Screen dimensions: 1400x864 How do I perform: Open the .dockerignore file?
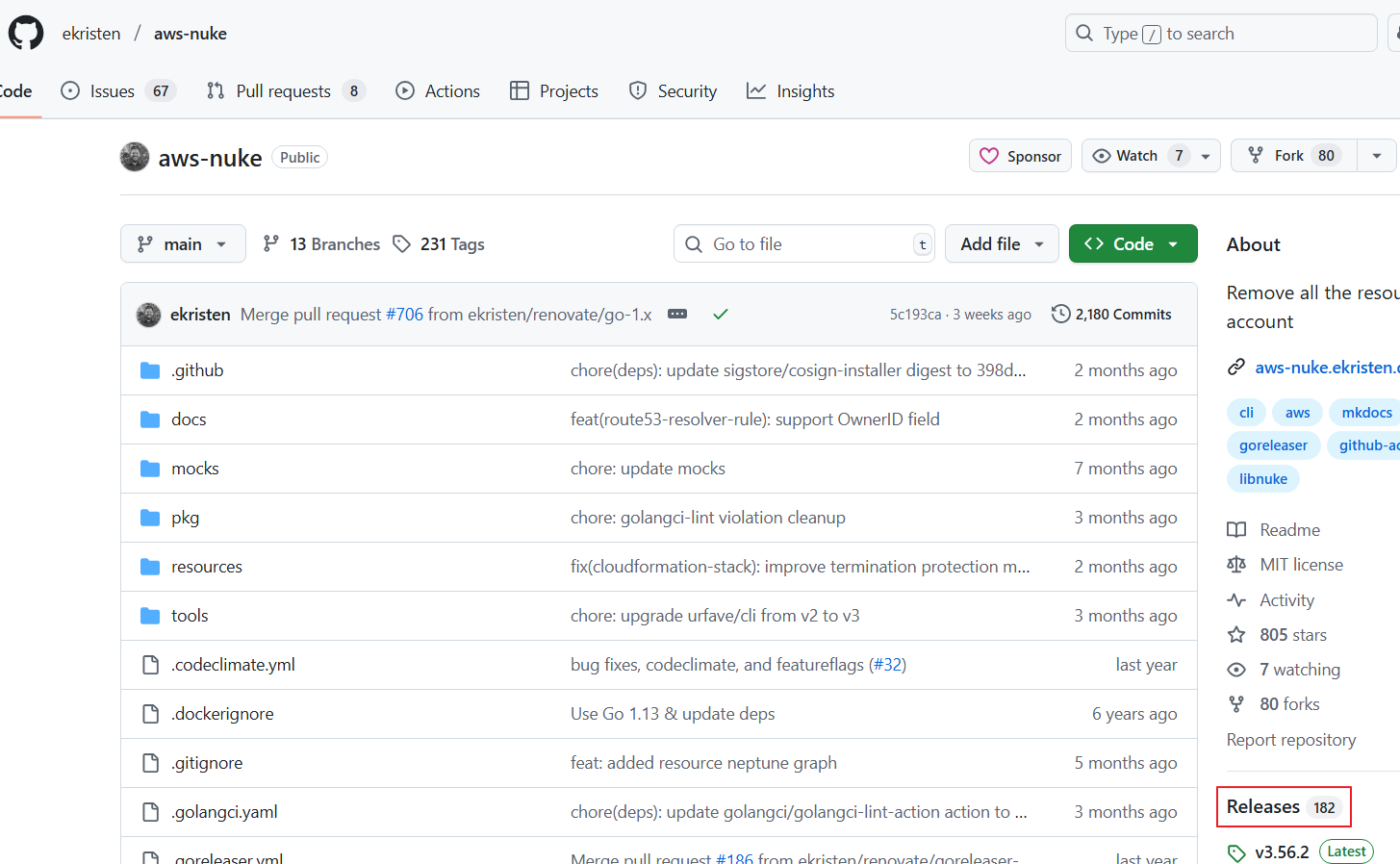[222, 714]
